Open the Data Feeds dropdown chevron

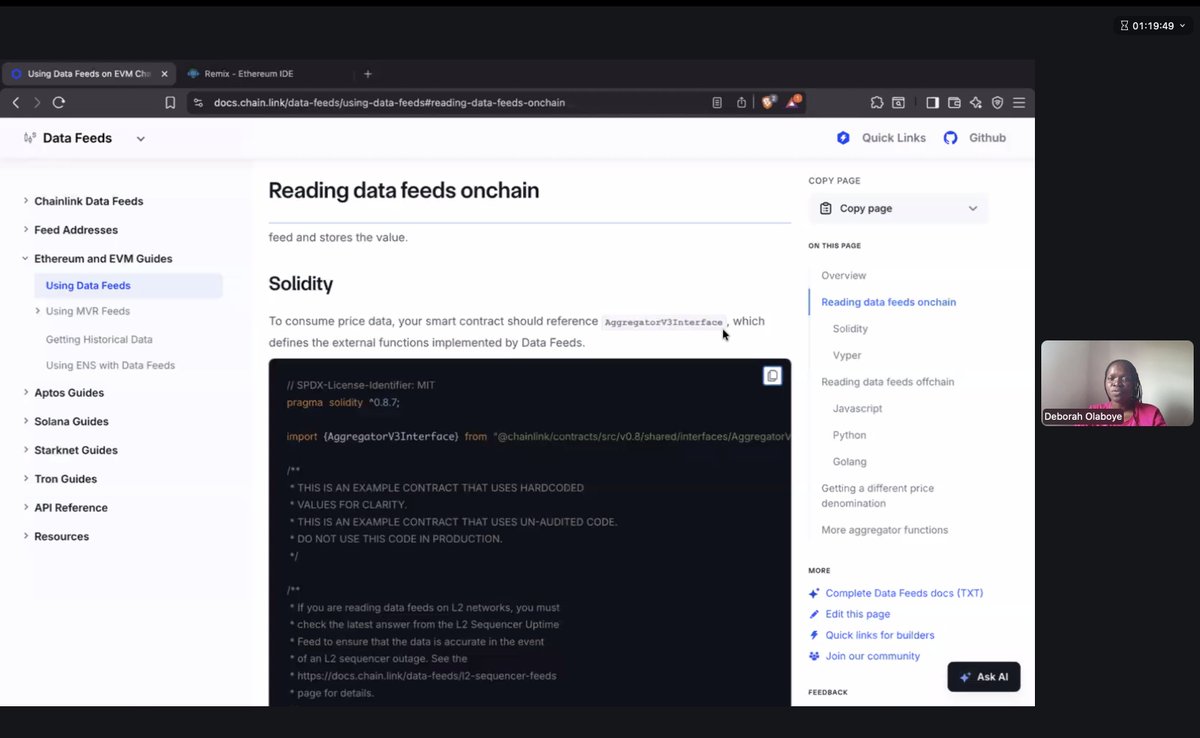(x=140, y=138)
